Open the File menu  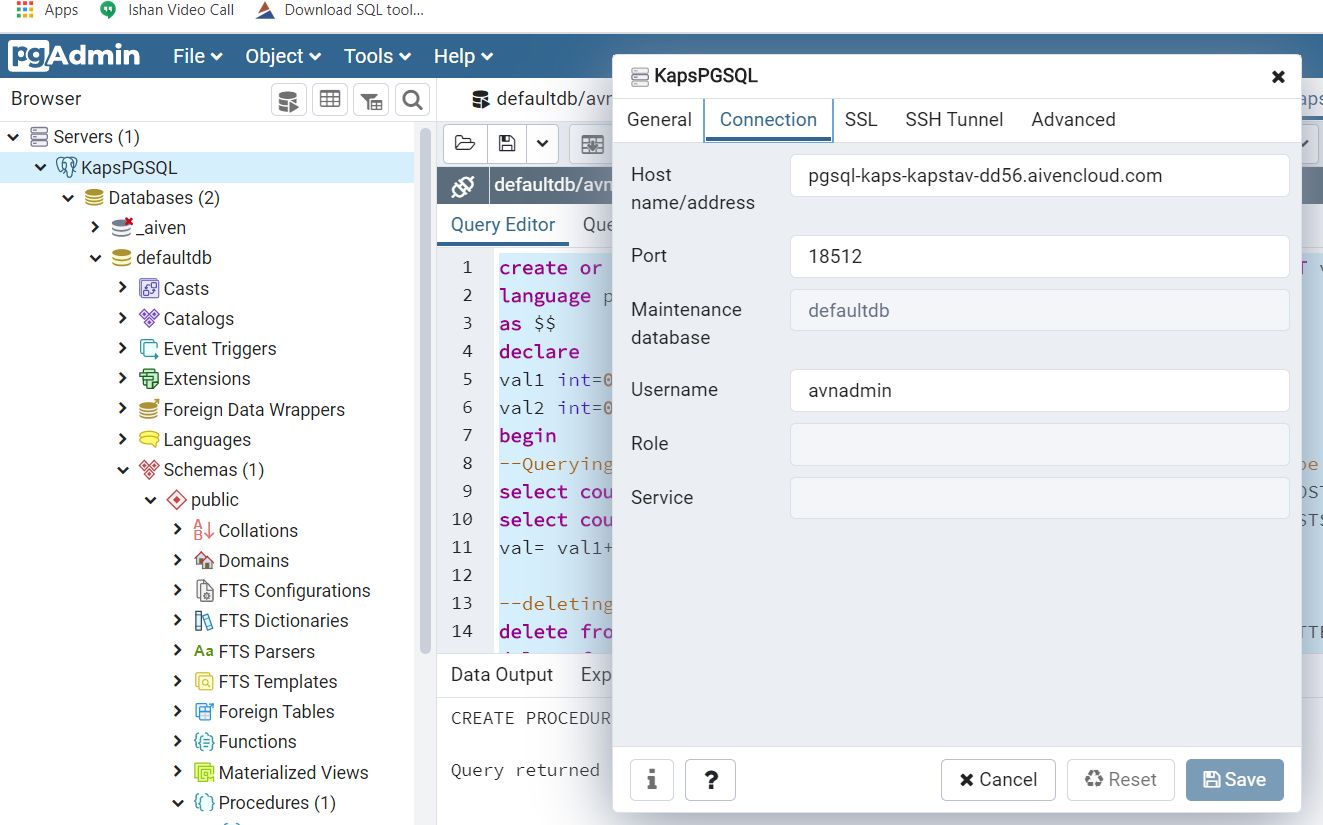[x=197, y=56]
